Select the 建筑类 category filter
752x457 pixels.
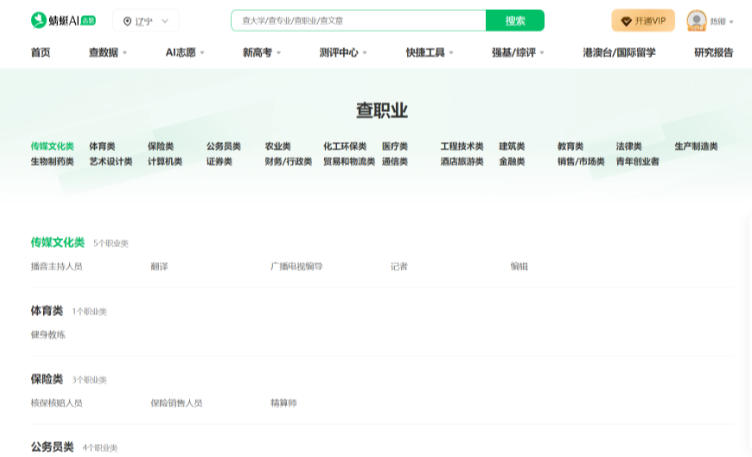coord(512,146)
